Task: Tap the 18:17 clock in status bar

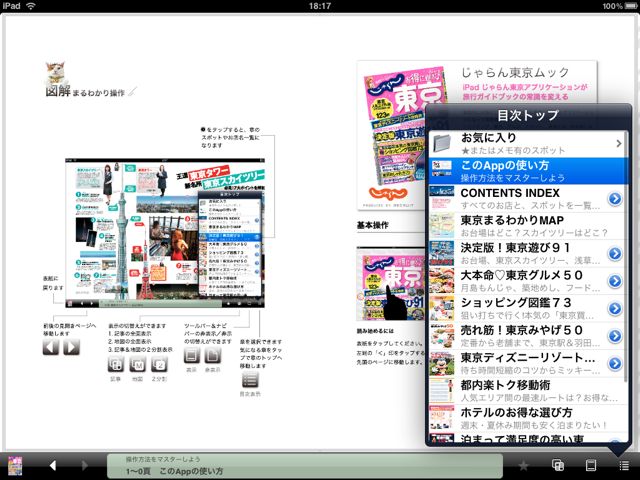Action: (320, 6)
